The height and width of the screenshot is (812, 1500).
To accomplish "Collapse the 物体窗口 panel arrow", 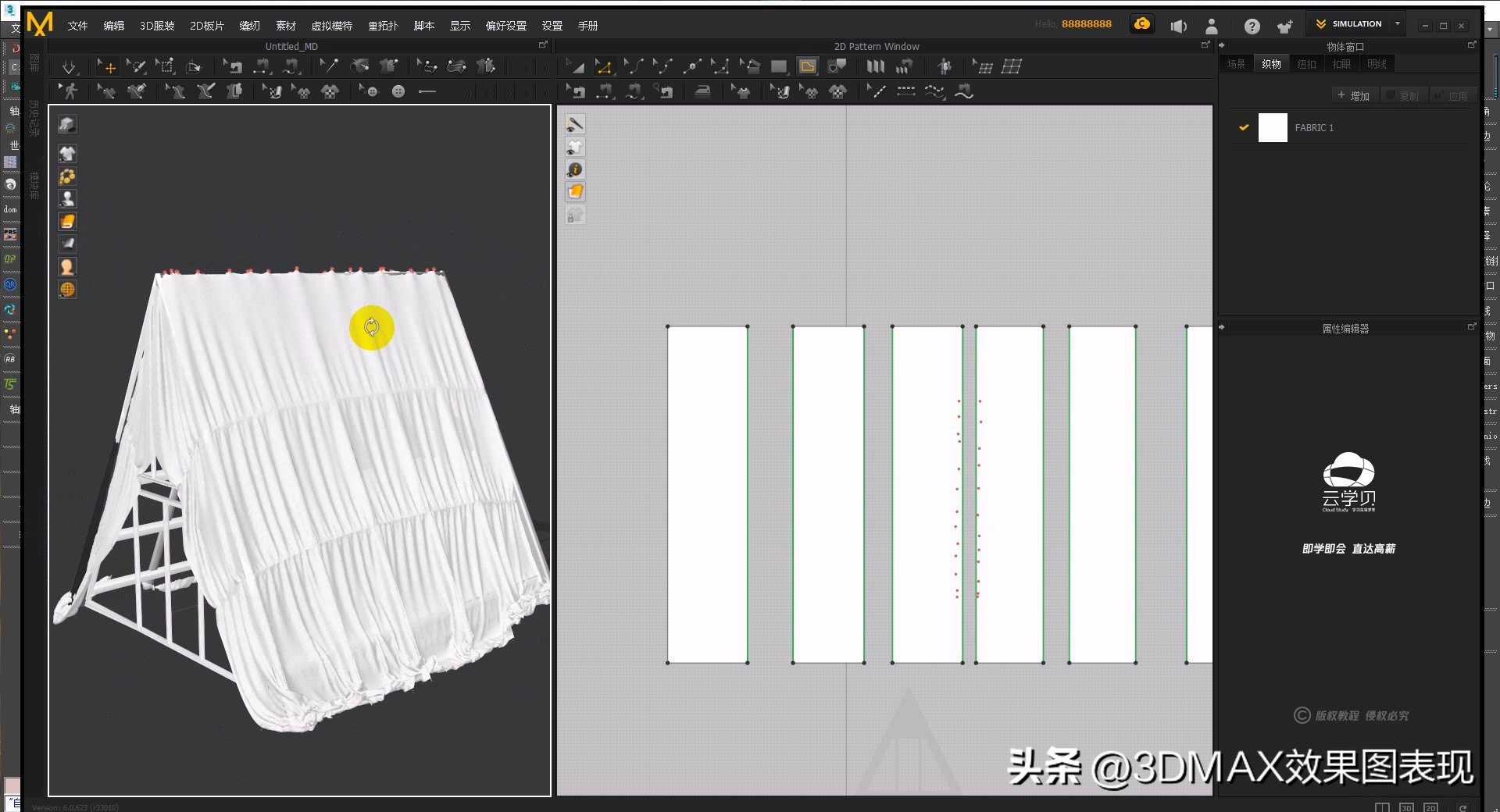I will [1222, 45].
